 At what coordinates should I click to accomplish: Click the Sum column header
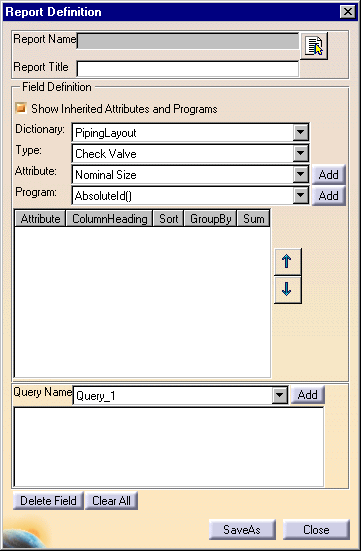(x=253, y=219)
